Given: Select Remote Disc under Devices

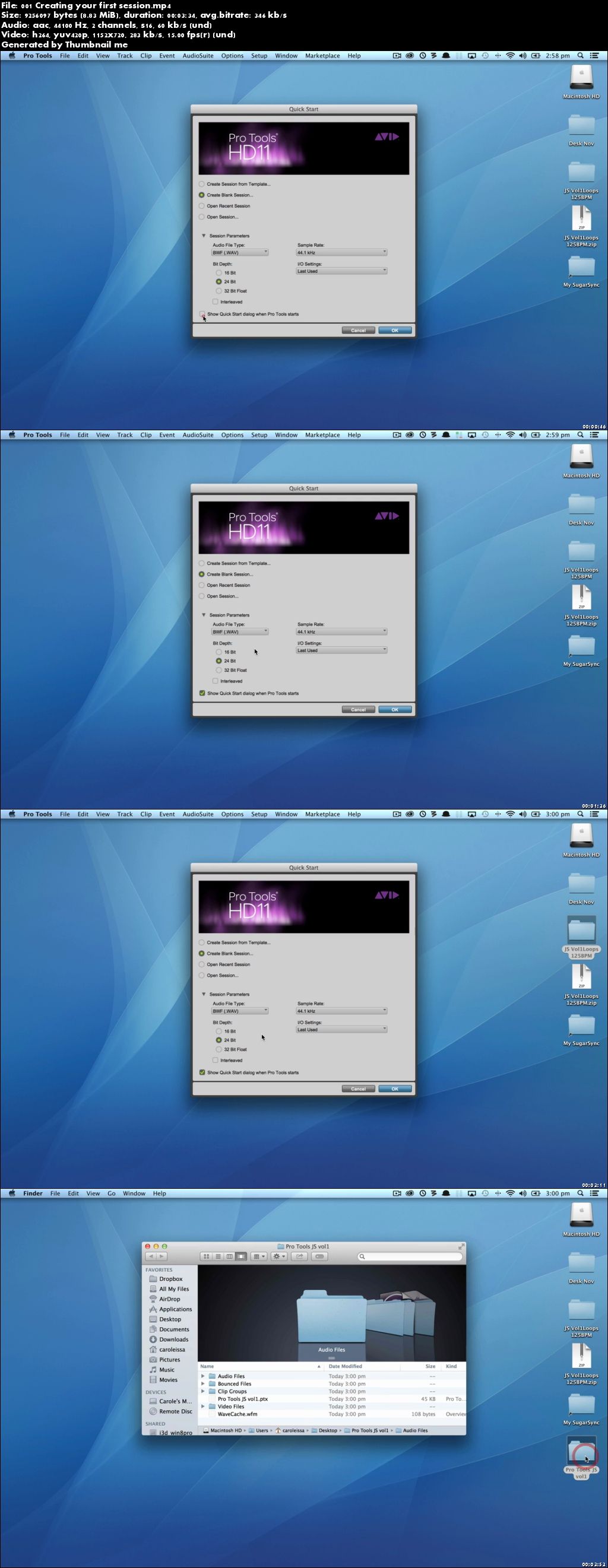Looking at the screenshot, I should (x=175, y=1411).
